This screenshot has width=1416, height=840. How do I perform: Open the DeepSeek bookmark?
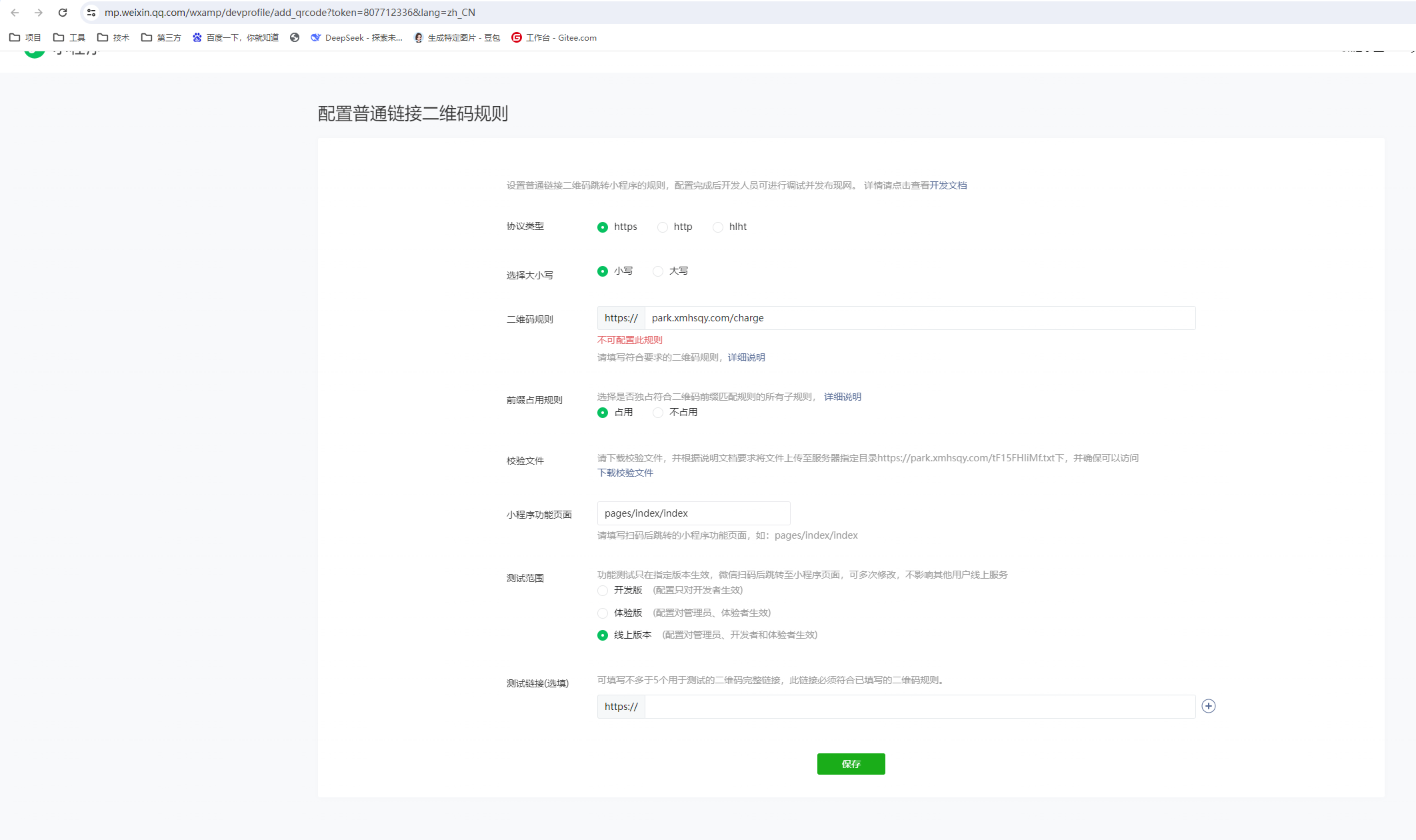coord(356,38)
